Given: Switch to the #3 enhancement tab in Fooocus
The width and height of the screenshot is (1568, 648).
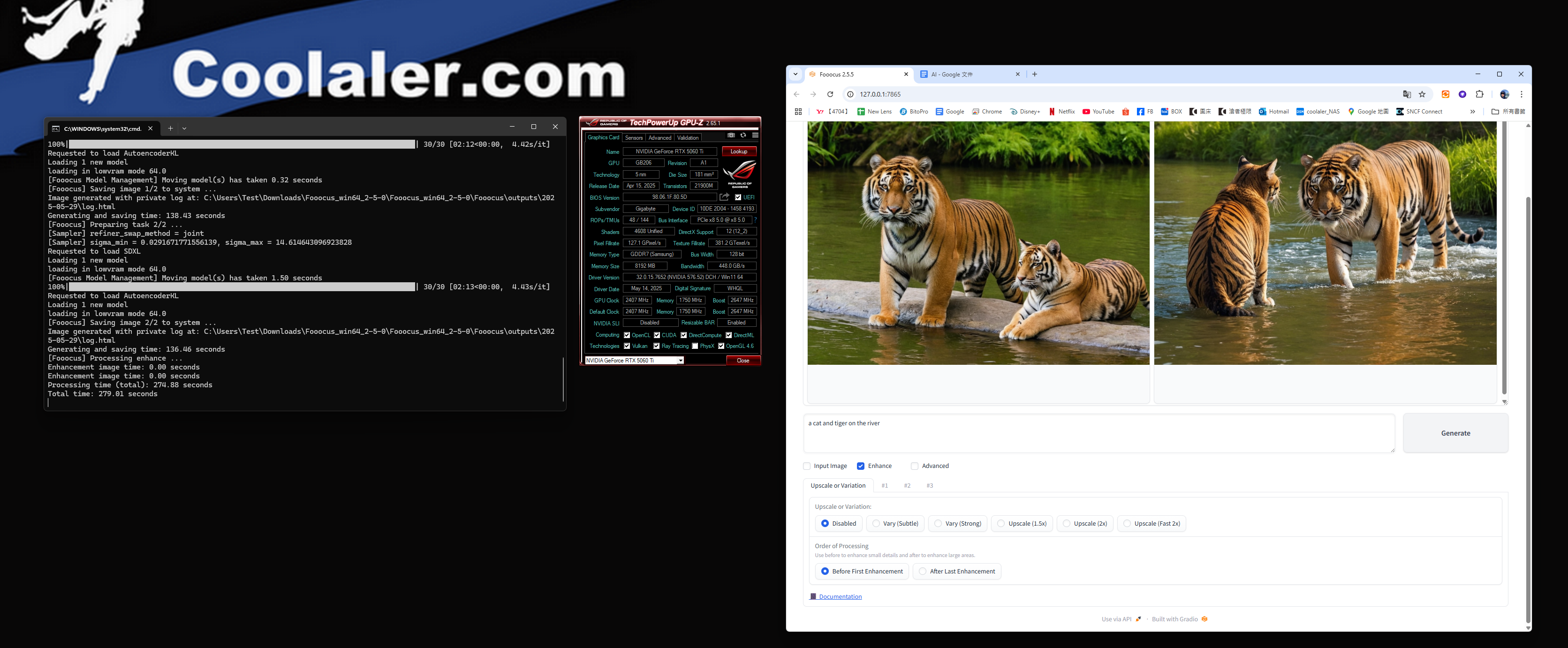Looking at the screenshot, I should pyautogui.click(x=930, y=486).
